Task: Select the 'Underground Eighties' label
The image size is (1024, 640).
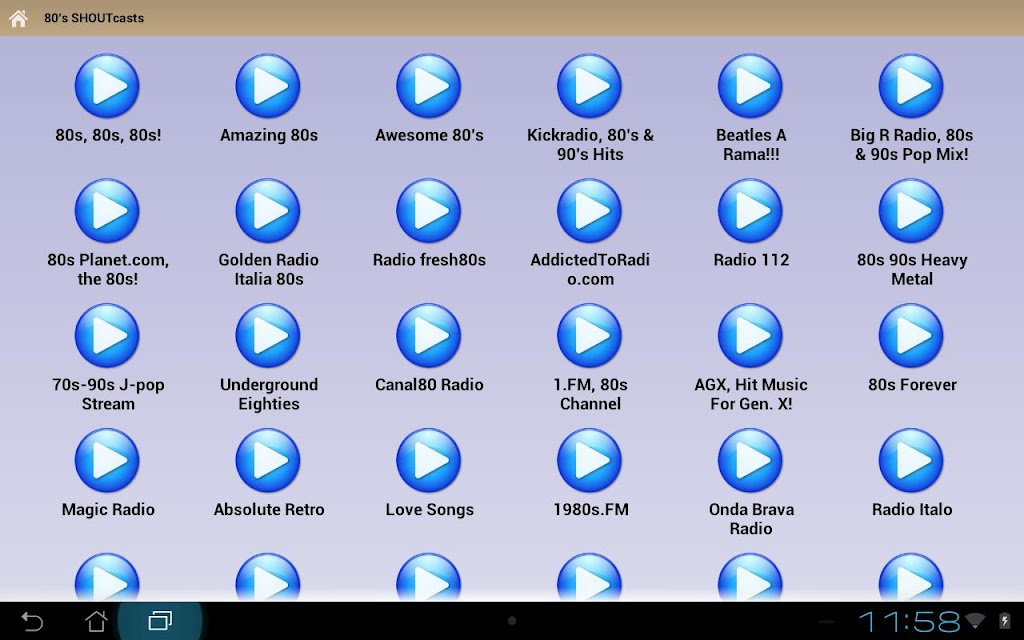Action: point(268,394)
